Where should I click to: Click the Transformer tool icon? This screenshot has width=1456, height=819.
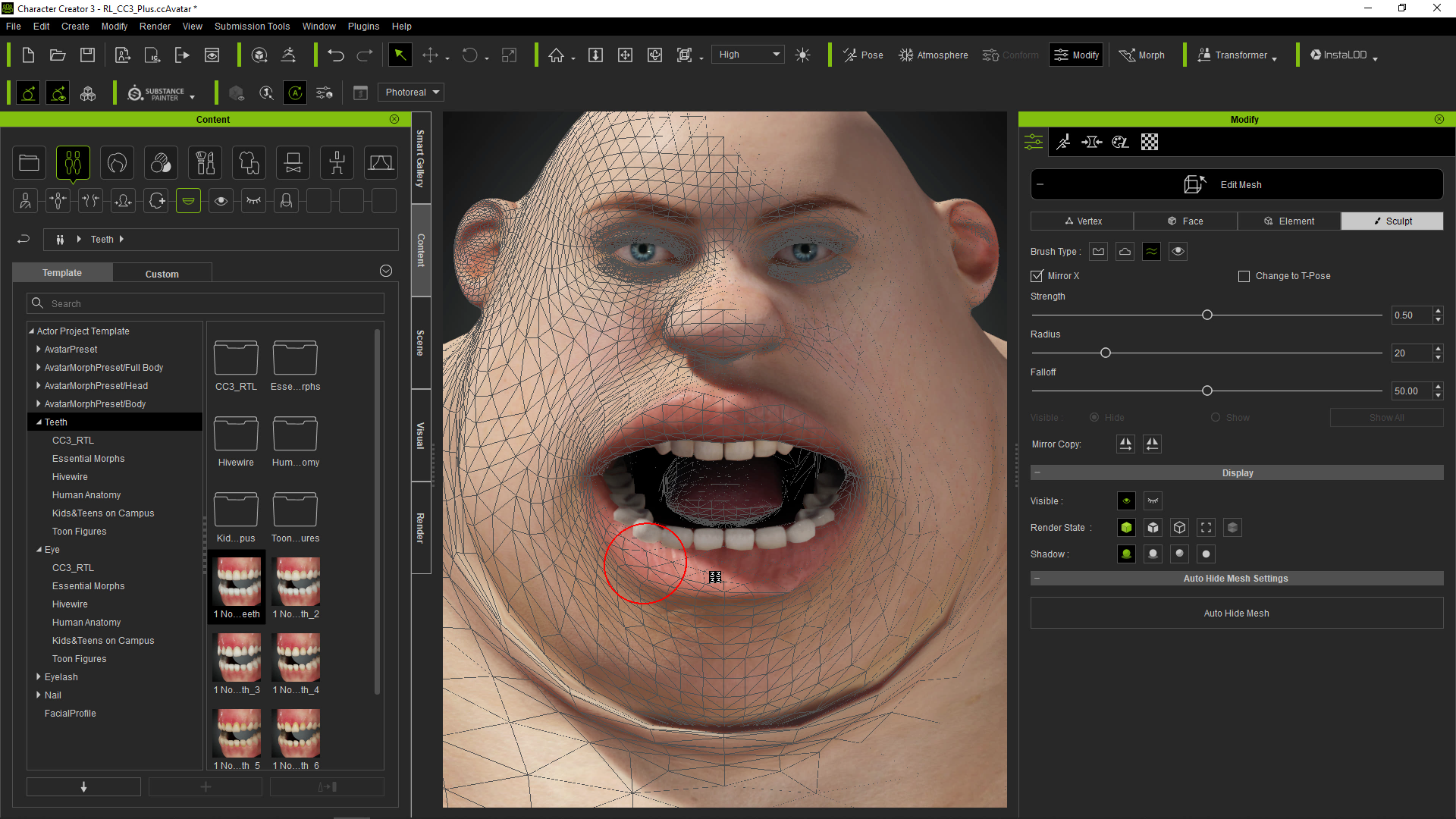tap(1206, 54)
